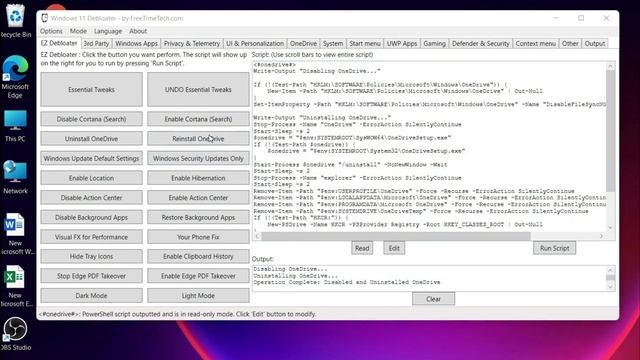
Task: Select the OBS Studio desktop shortcut
Action: (x=15, y=334)
